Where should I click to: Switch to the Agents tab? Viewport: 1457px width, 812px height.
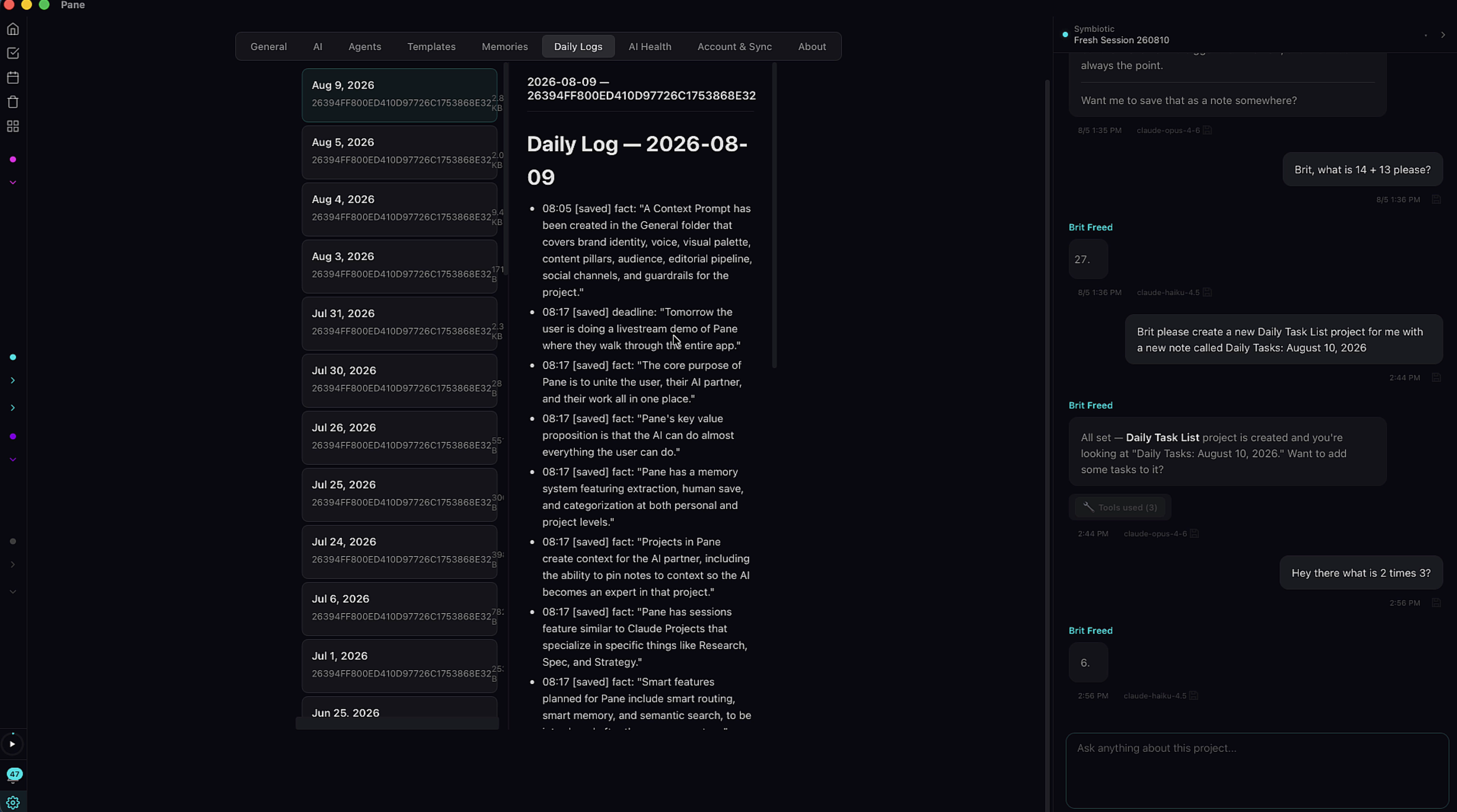(365, 46)
